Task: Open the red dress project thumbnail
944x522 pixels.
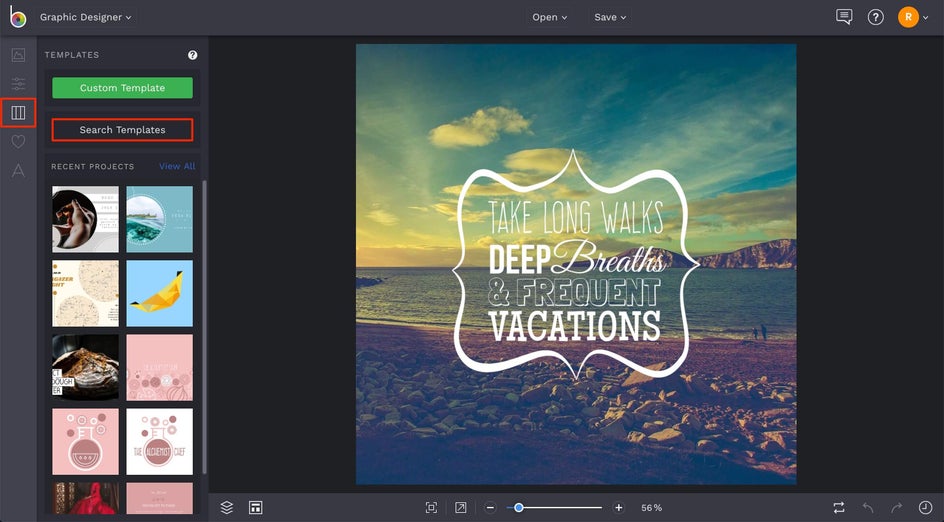Action: (85, 499)
